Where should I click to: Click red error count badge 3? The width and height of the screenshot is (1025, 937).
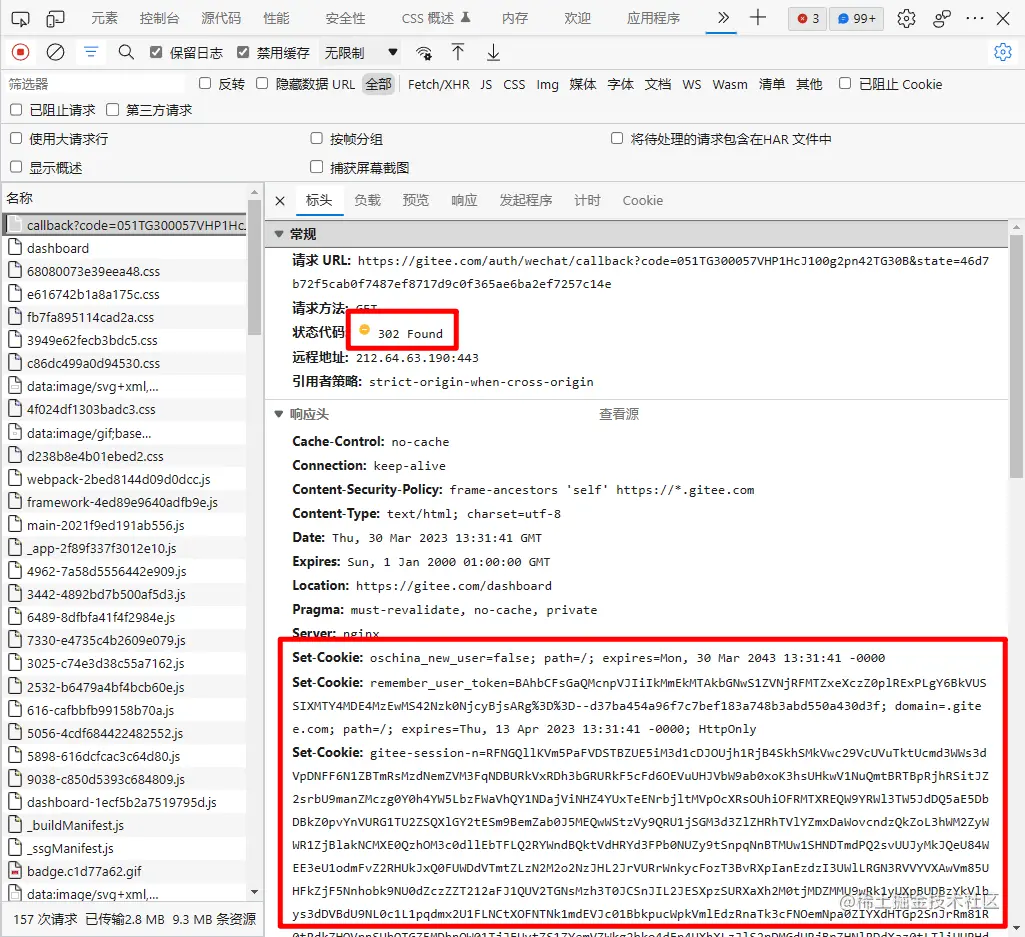(808, 19)
